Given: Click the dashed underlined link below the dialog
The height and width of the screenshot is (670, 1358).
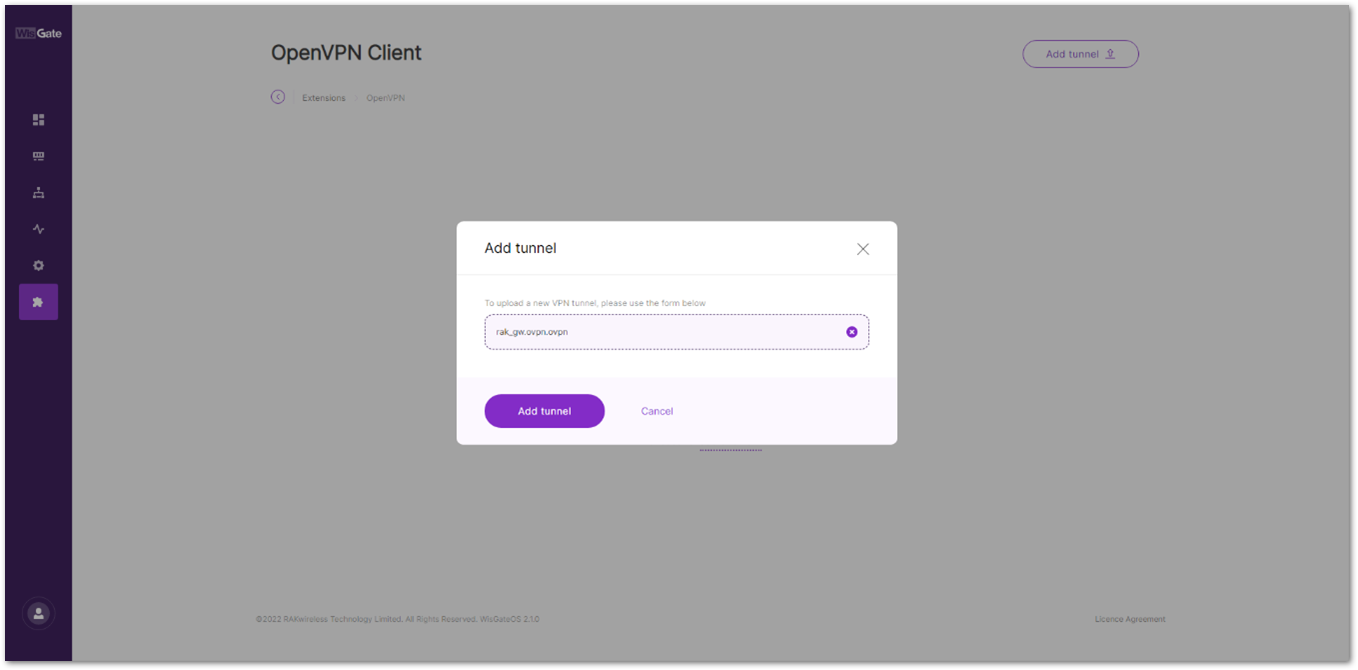Looking at the screenshot, I should [730, 449].
